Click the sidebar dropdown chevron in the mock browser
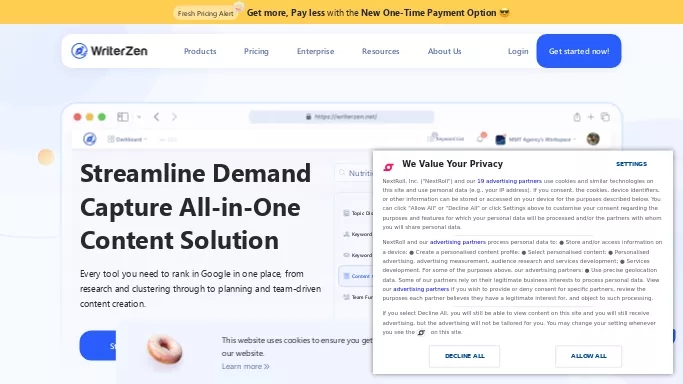 (139, 117)
